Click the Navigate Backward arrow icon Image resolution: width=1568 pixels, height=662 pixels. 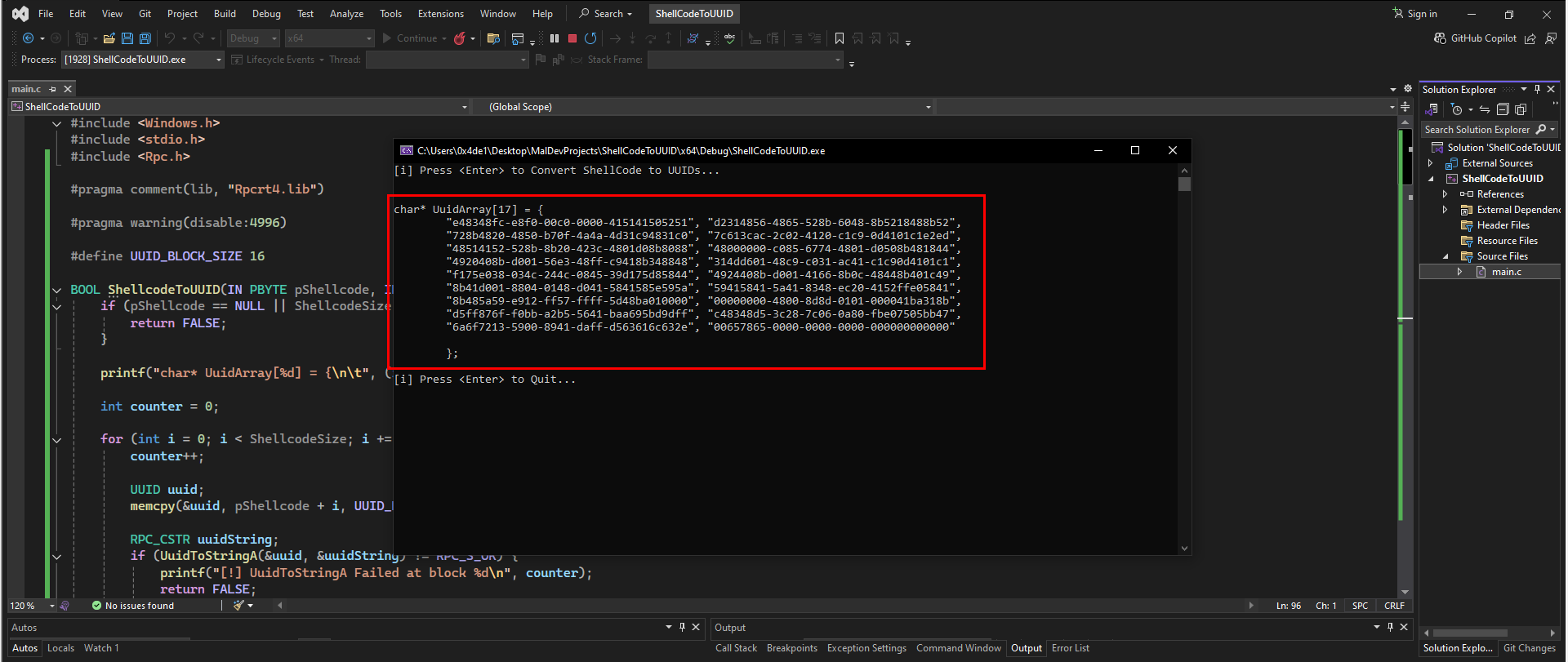(28, 38)
